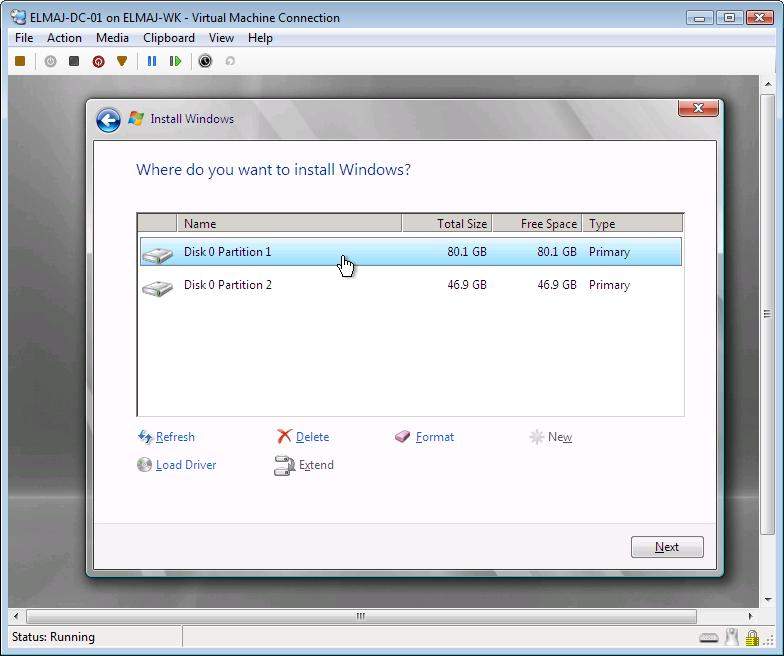Sort by the Name column header
The height and width of the screenshot is (656, 784).
(289, 224)
